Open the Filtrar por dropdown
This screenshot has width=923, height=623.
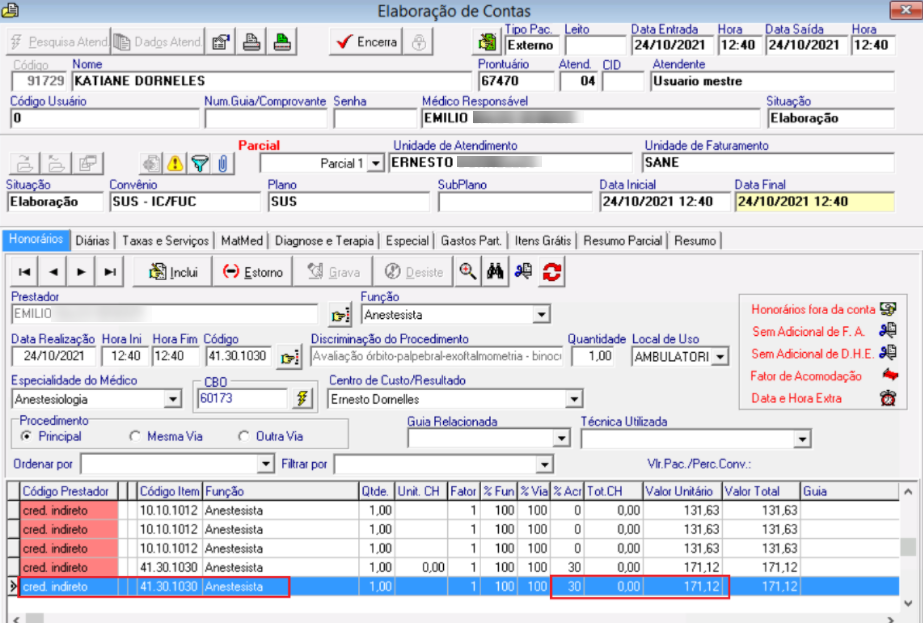point(544,464)
